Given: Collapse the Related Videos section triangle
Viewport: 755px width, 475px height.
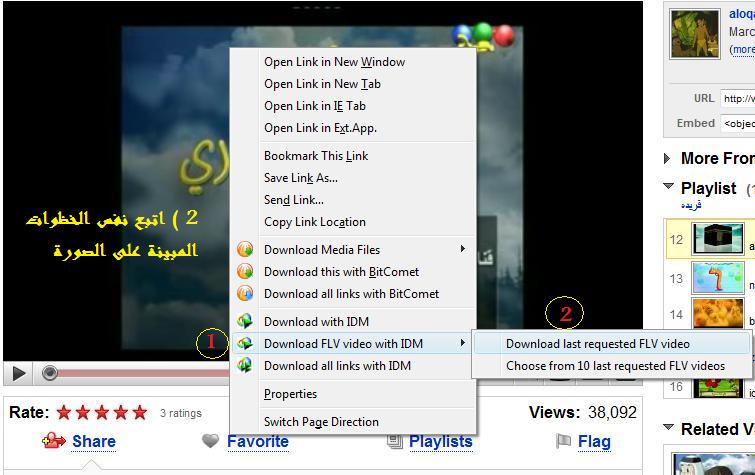Looking at the screenshot, I should (x=668, y=427).
